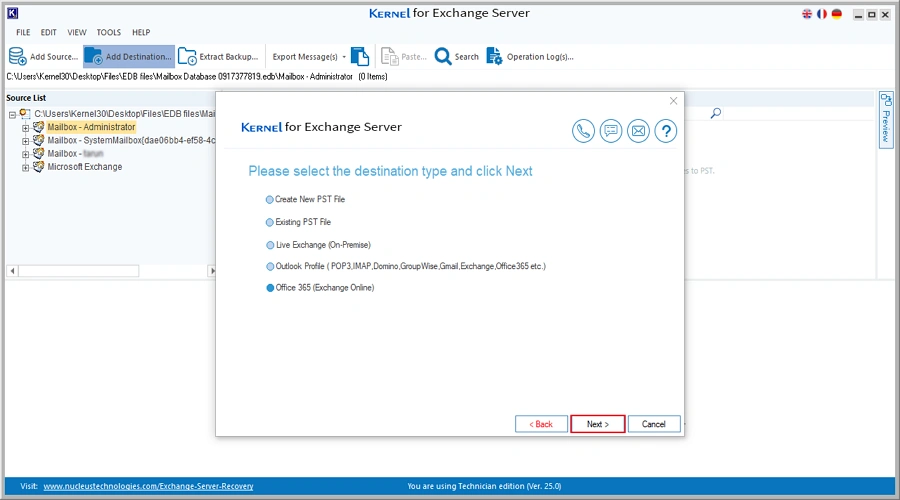
Task: Select the EDB file path root item
Action: (x=125, y=114)
